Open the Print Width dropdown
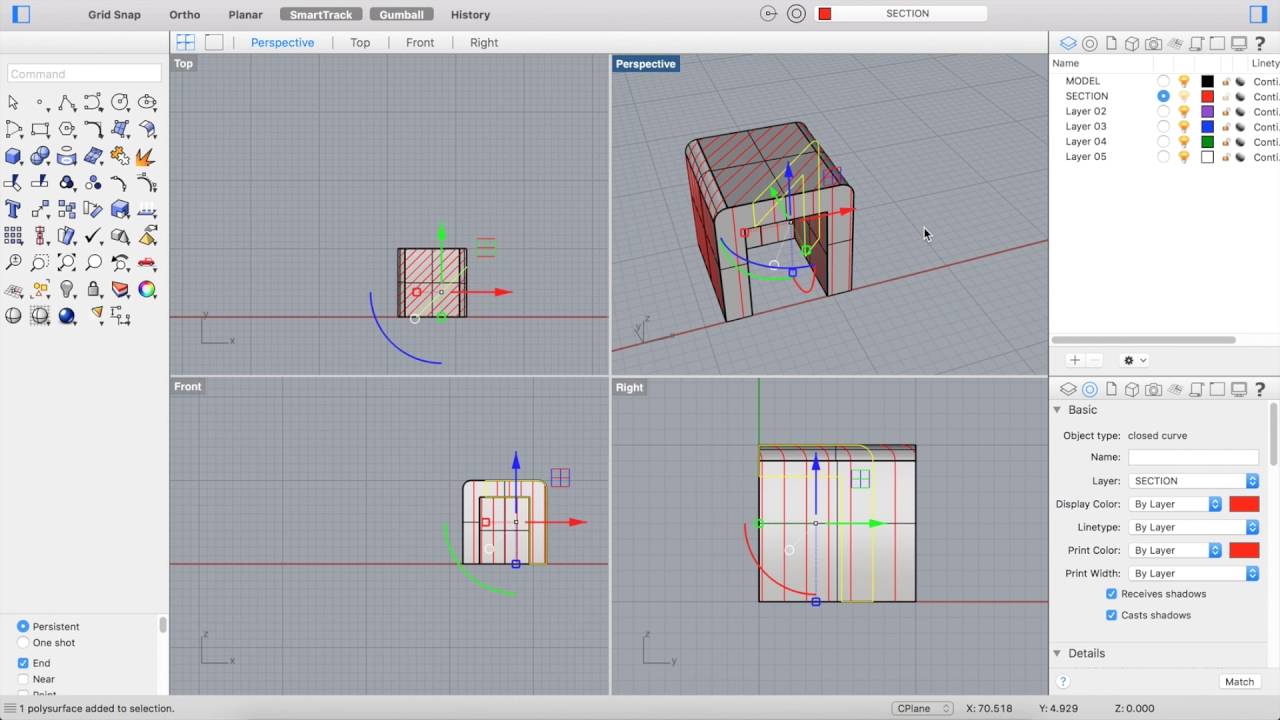 [1194, 573]
